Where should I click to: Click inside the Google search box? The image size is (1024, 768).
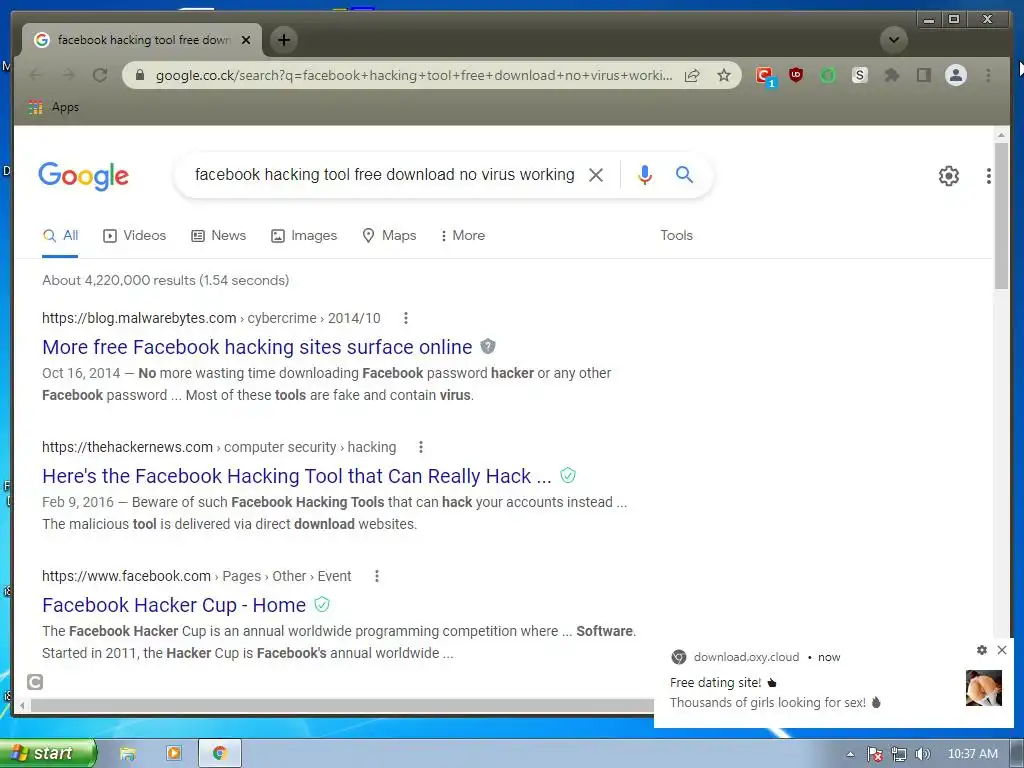384,174
